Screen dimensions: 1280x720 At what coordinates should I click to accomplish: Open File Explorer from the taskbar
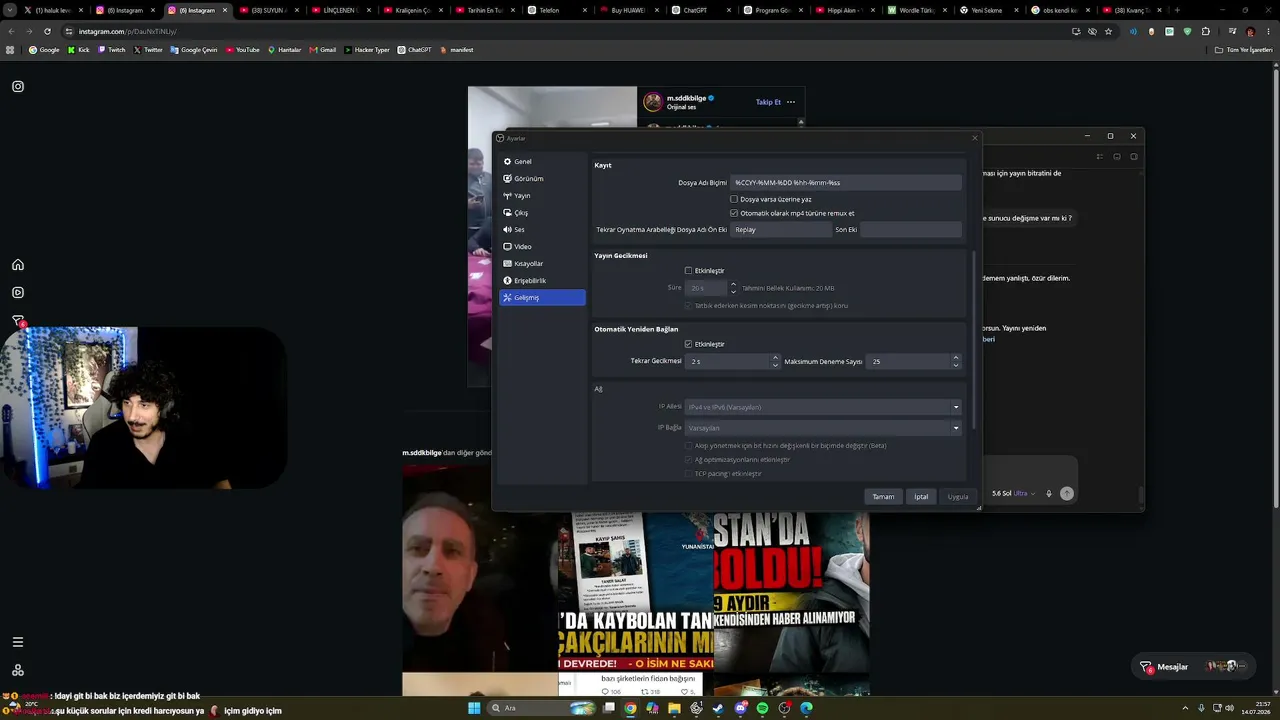[x=674, y=708]
